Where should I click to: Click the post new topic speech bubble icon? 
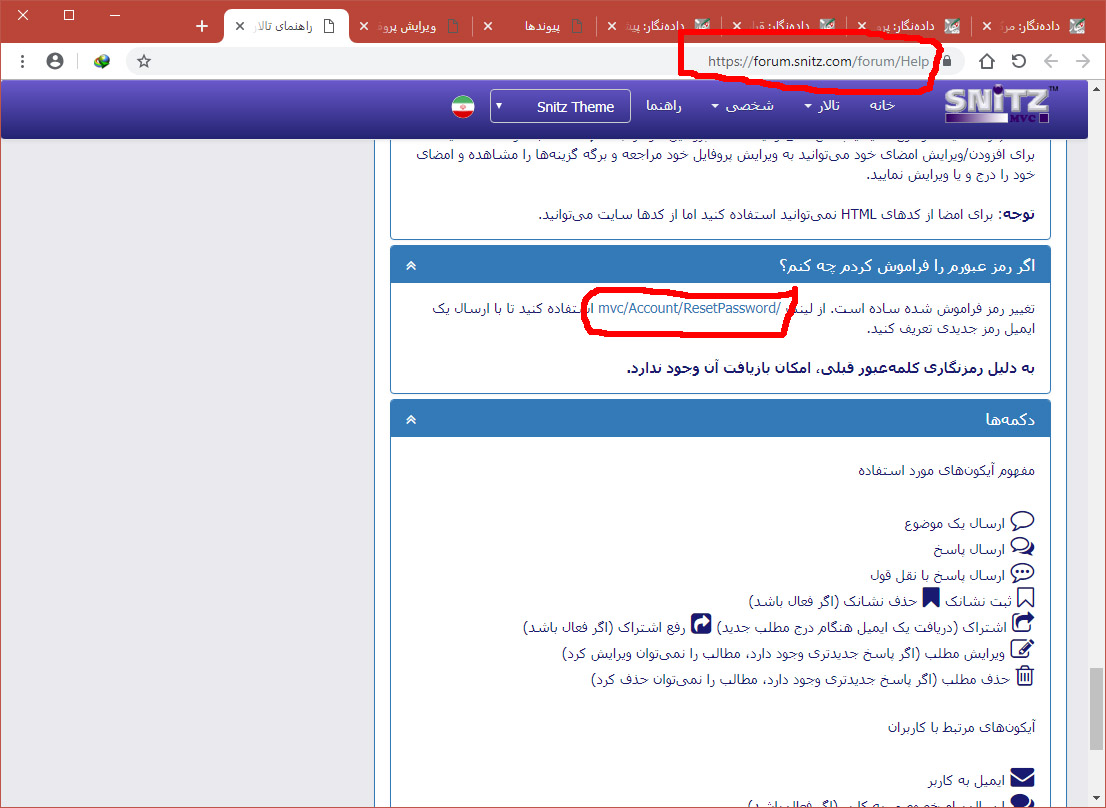click(1022, 521)
